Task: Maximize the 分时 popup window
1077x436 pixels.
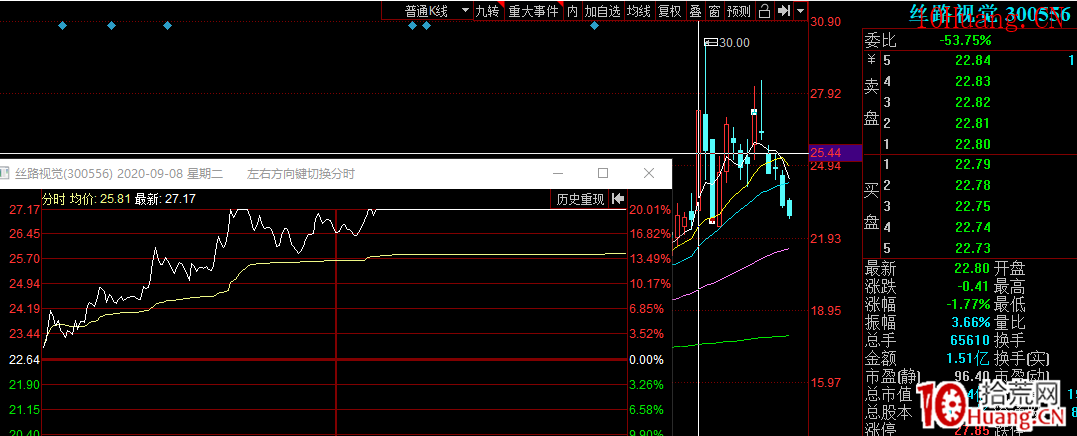Action: pyautogui.click(x=603, y=172)
